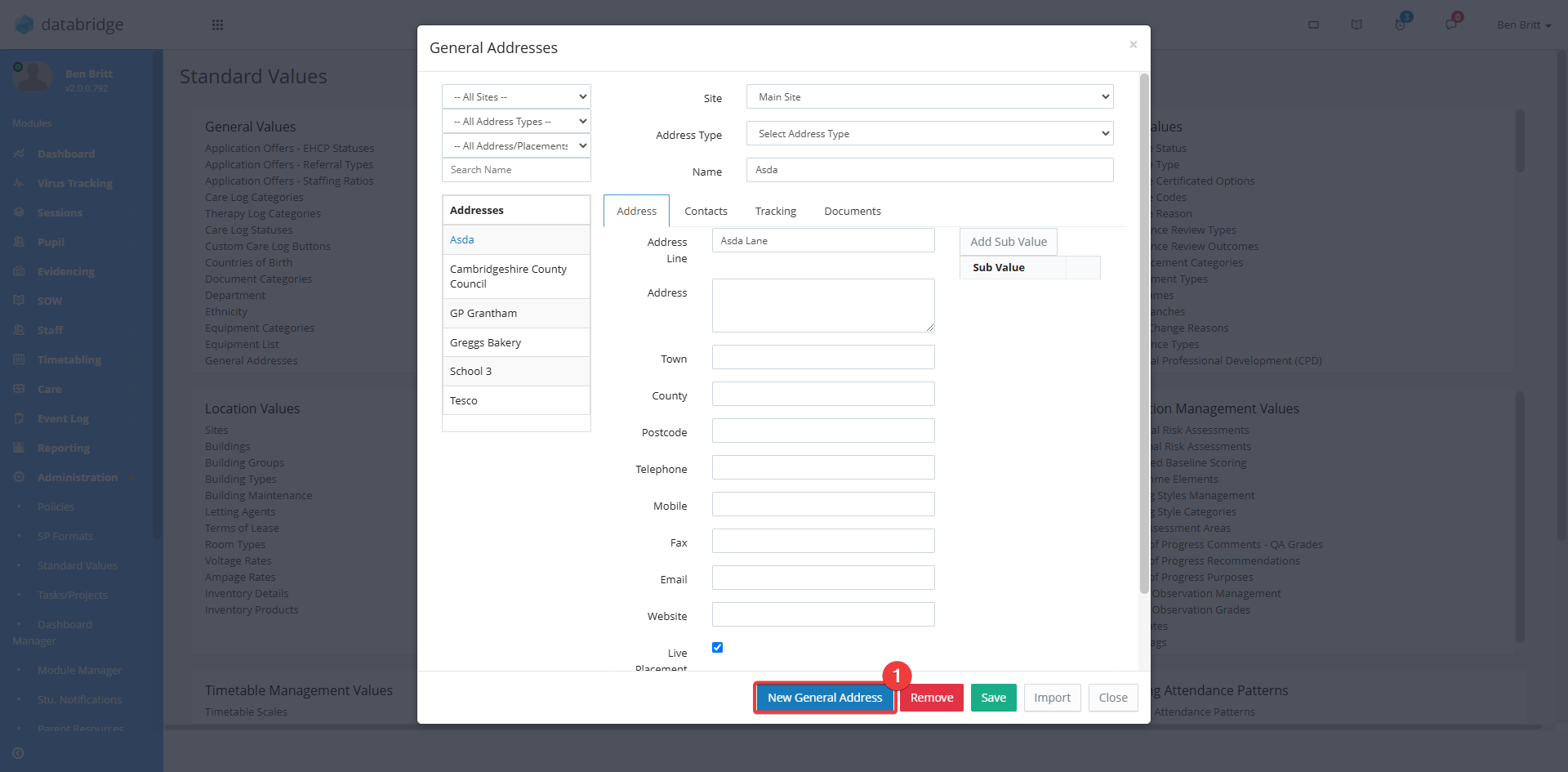Click the dialog vertical scrollbar
Viewport: 1568px width, 772px height.
(x=1144, y=333)
